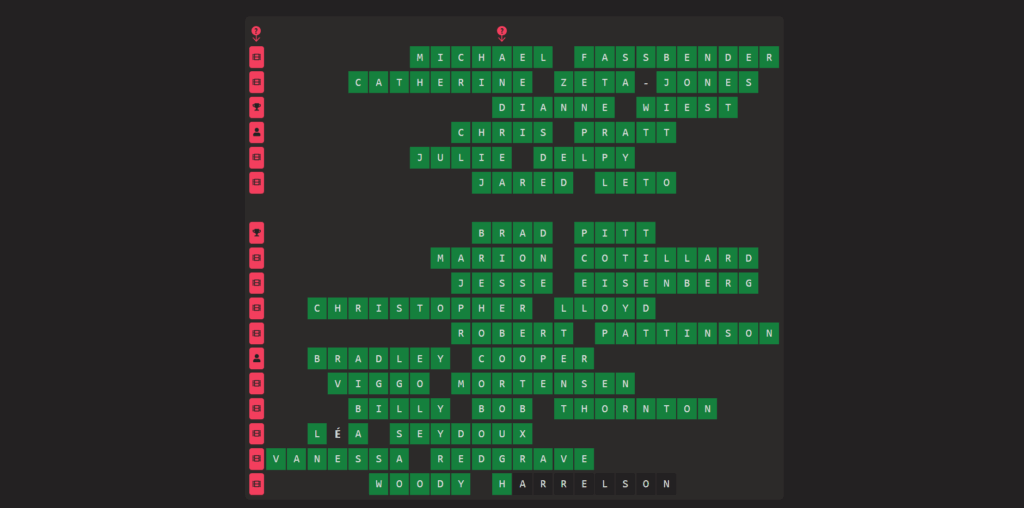Screen dimensions: 1024x508
Task: Click the film icon for Léa Seydoux
Action: tap(257, 434)
